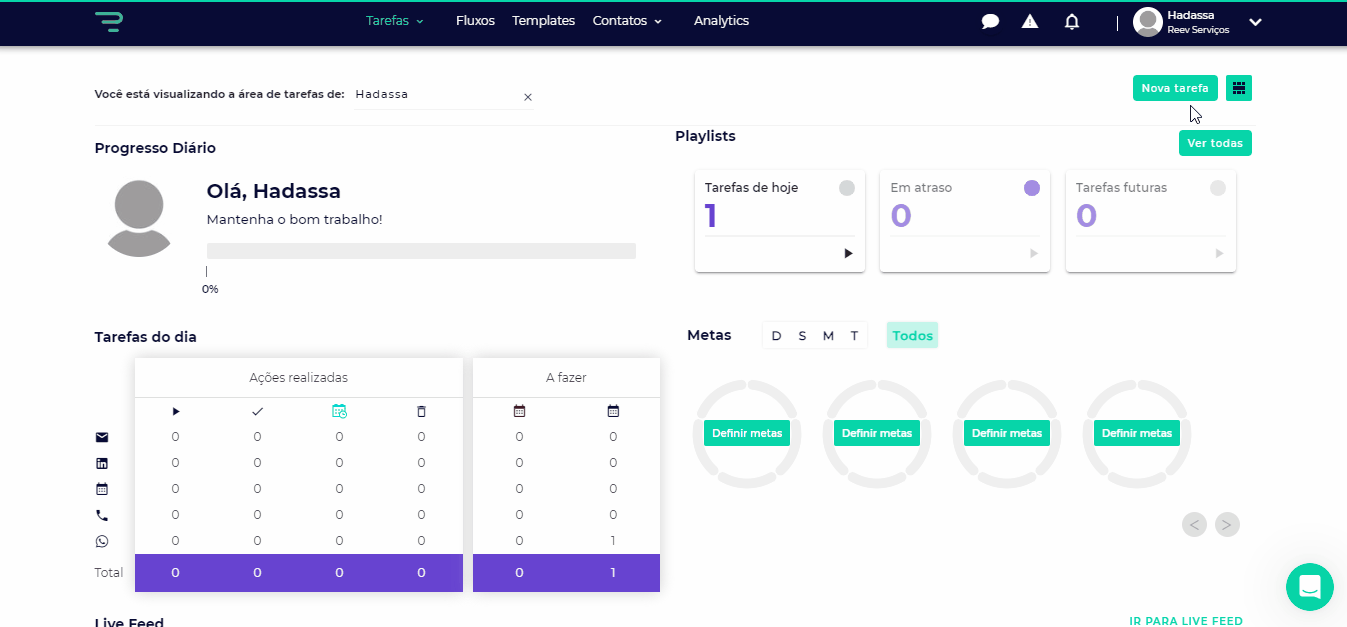Select the D daily goals filter
The image size is (1347, 627).
point(776,336)
